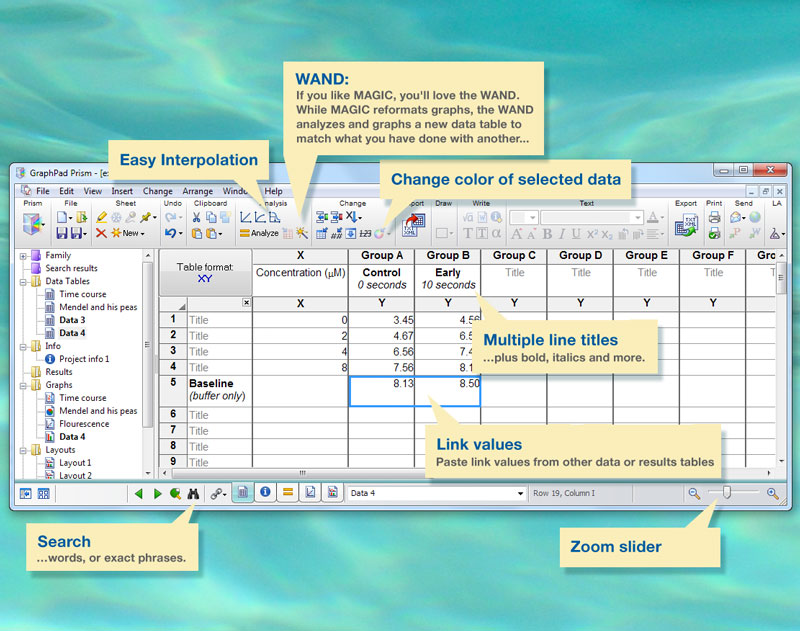
Task: Click the zoom-out magnifier icon
Action: (x=694, y=493)
